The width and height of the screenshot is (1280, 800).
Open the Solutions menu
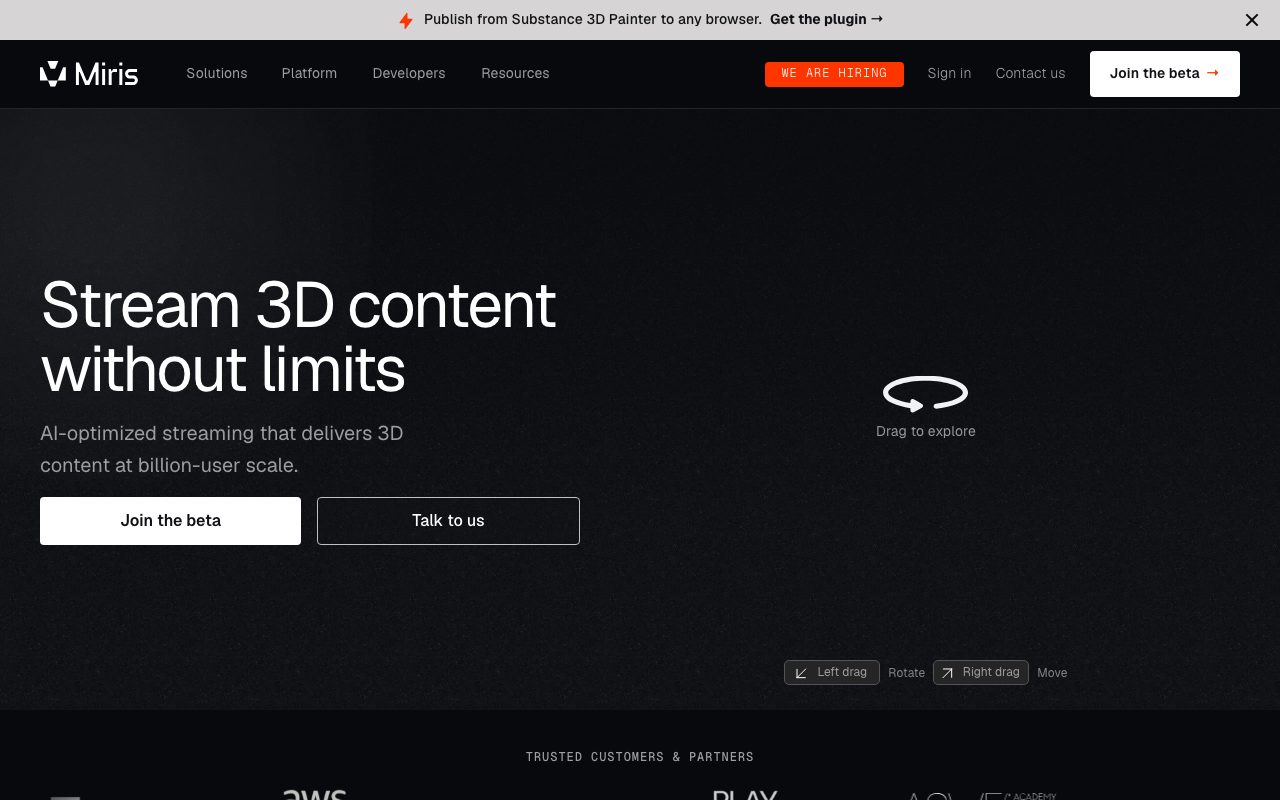217,73
